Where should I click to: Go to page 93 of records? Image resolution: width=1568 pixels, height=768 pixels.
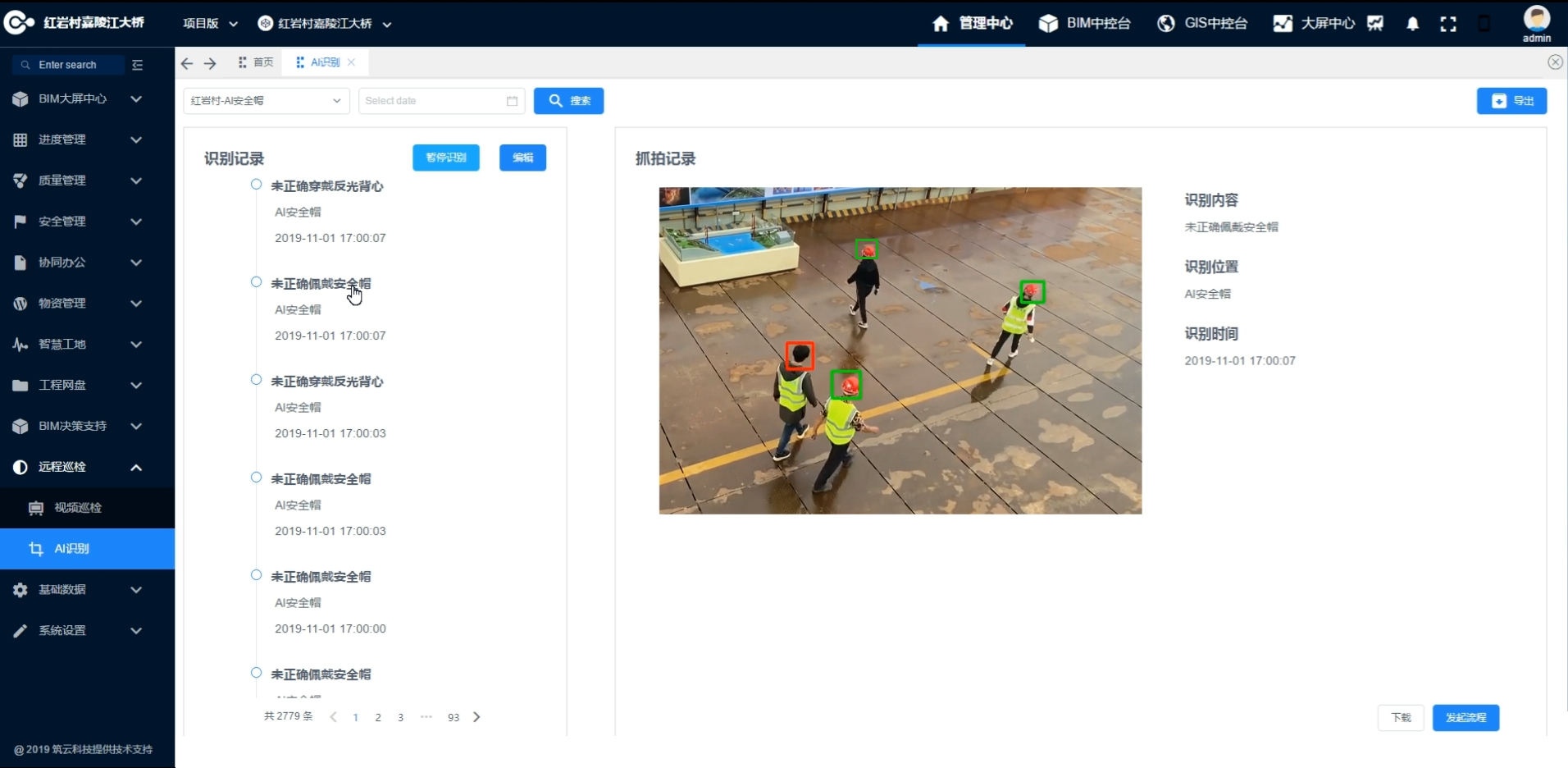454,718
